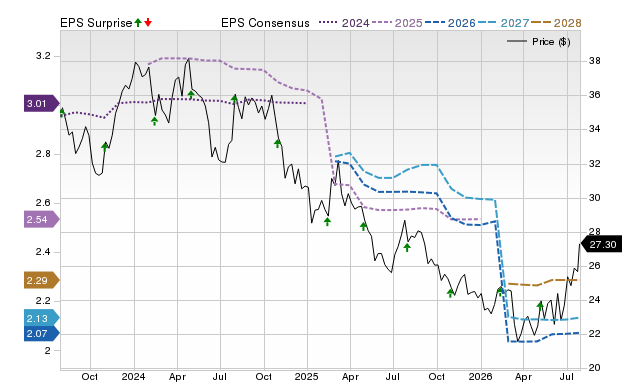Click the Apr label following the 2025 label
The image size is (640, 382).
[350, 376]
